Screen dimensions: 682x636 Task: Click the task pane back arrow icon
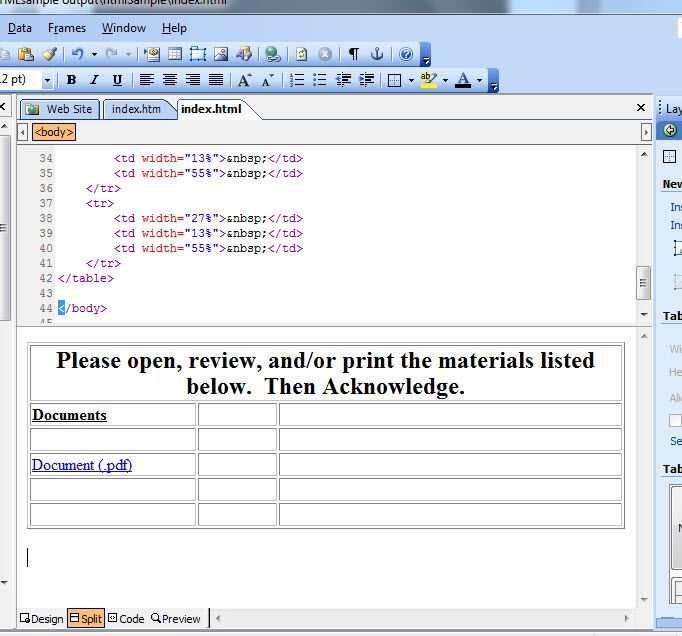(x=670, y=131)
